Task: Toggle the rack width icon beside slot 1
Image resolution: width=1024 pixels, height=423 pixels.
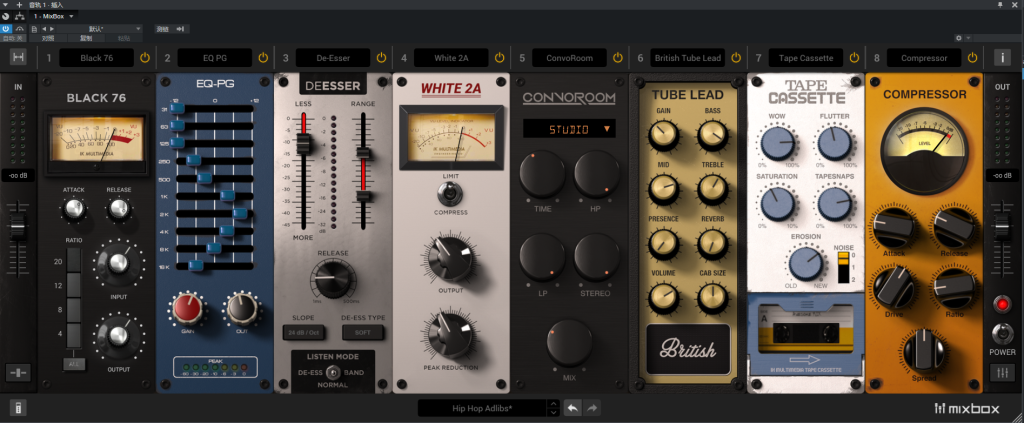Action: 18,57
